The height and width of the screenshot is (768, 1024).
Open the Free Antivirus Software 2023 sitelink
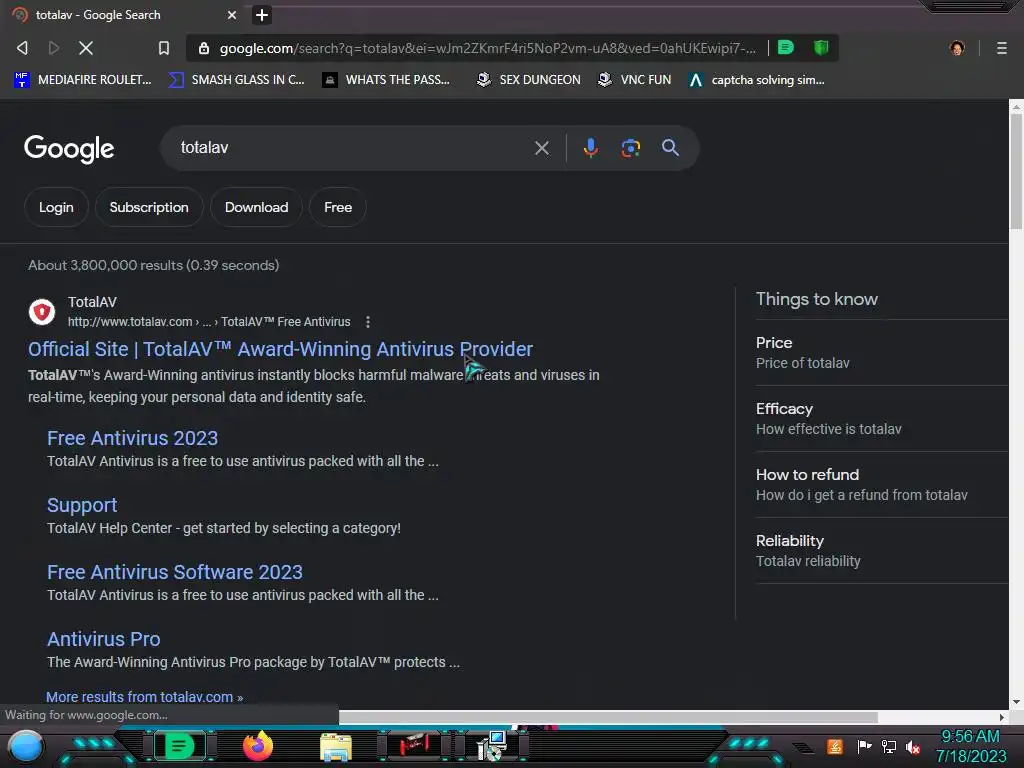point(174,572)
